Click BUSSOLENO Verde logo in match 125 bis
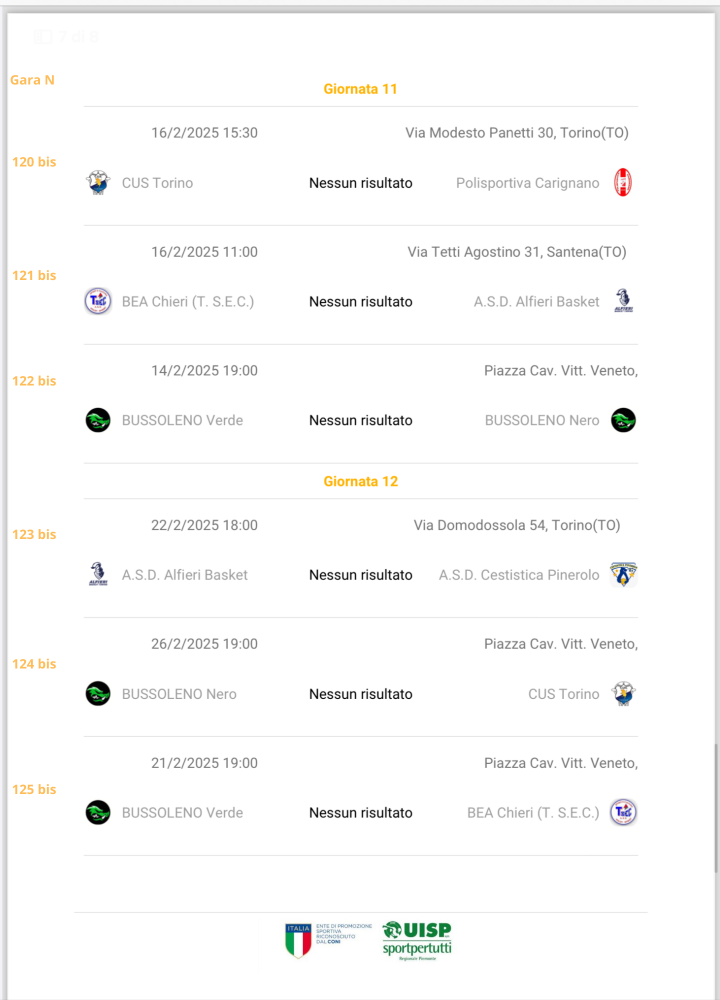720x1000 pixels. [x=98, y=813]
